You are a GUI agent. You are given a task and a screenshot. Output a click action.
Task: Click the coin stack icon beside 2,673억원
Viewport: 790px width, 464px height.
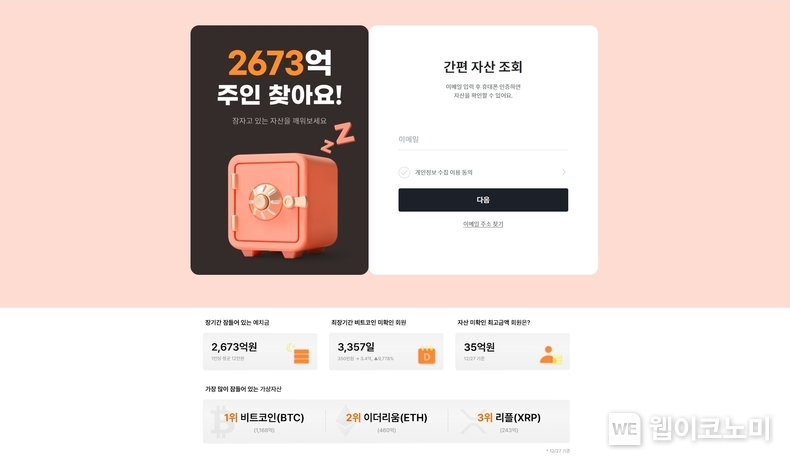point(298,353)
